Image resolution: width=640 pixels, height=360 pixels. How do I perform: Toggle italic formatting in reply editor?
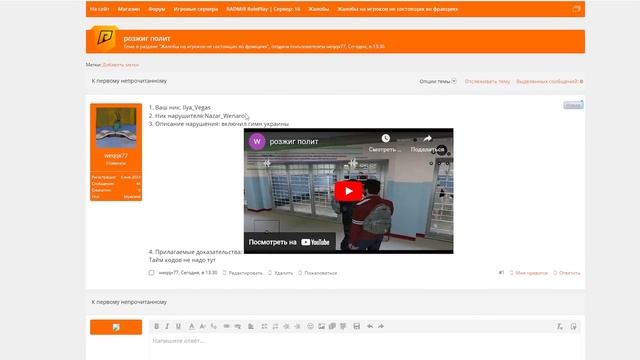[x=167, y=326]
